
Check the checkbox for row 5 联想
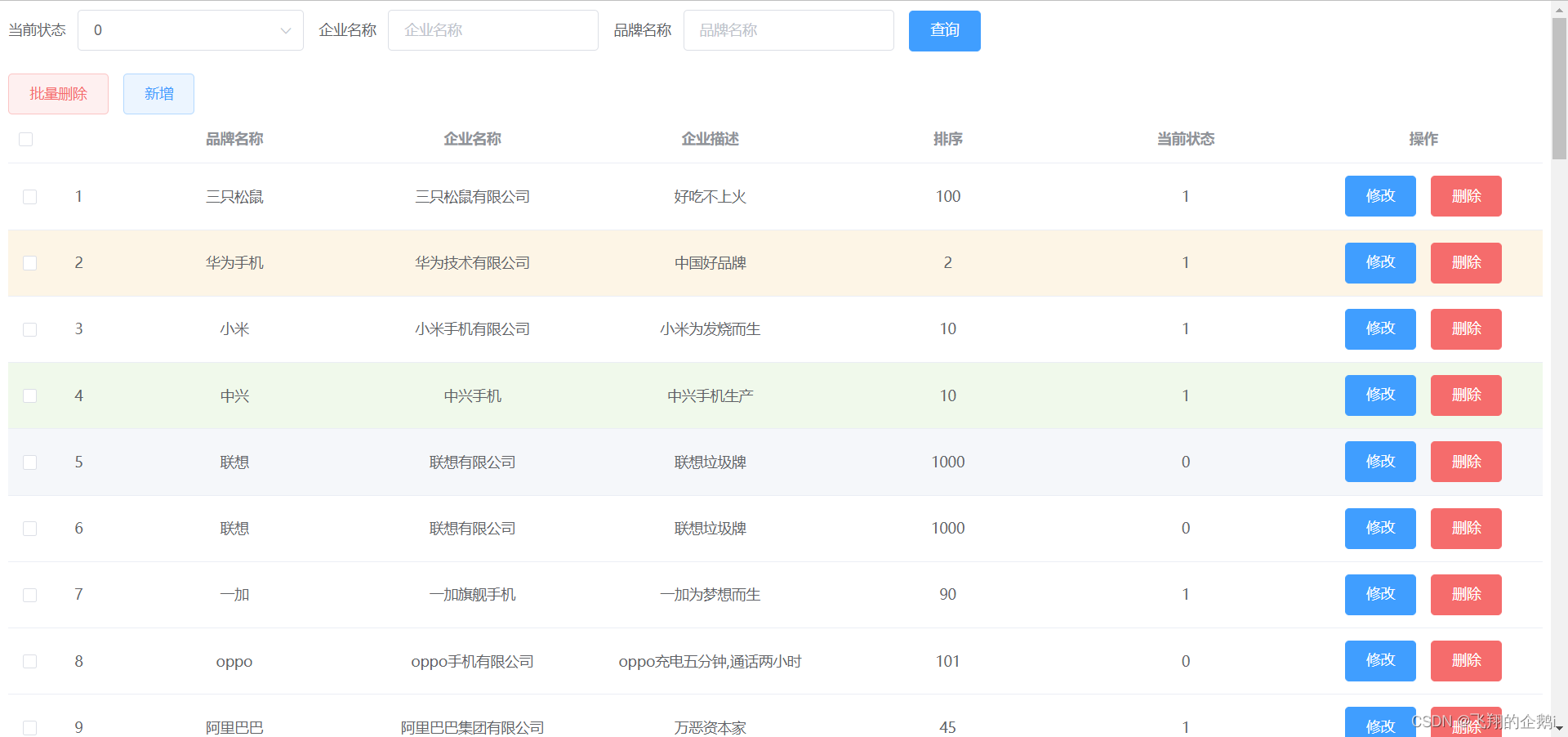30,462
